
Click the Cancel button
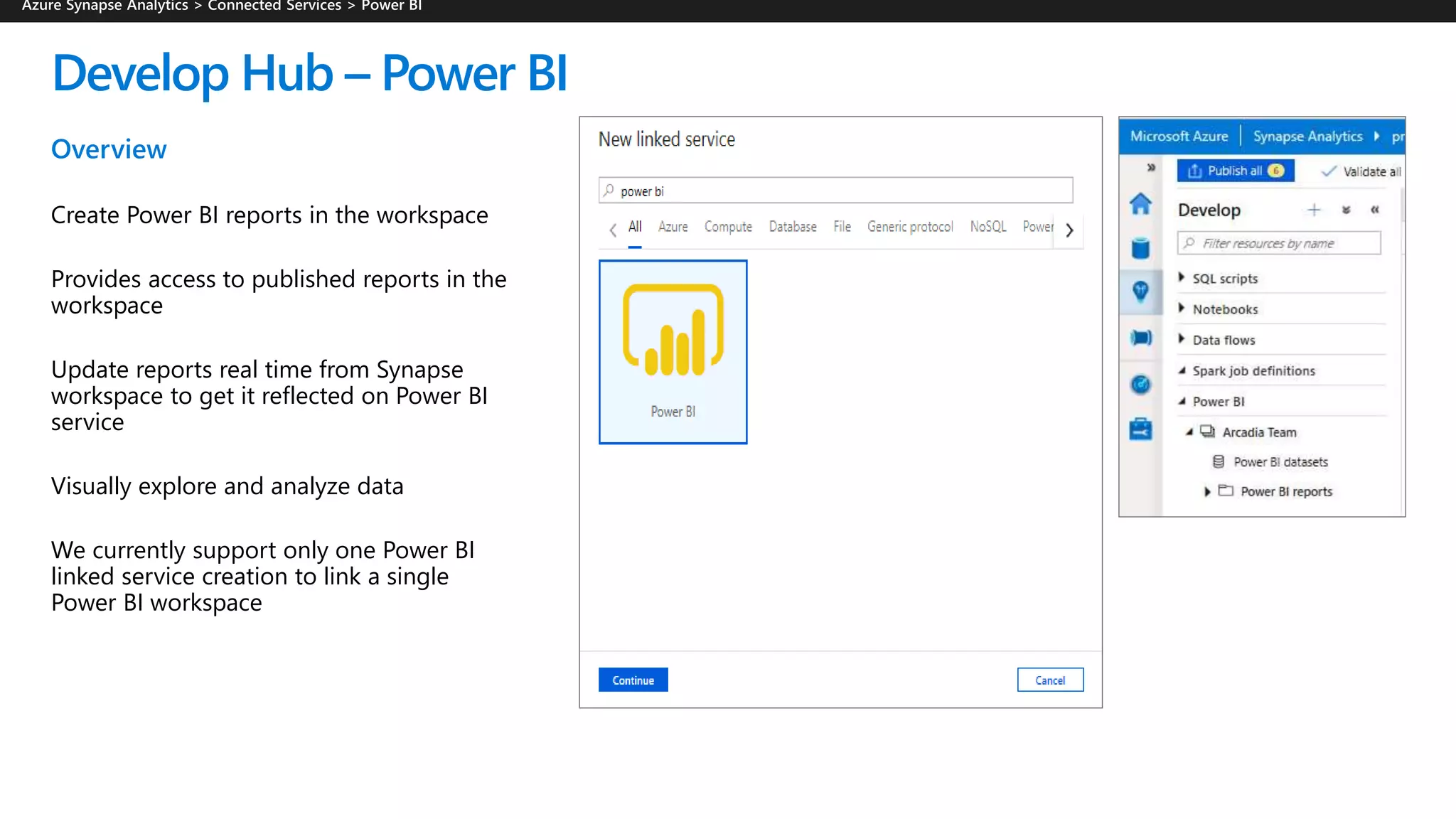click(x=1050, y=680)
